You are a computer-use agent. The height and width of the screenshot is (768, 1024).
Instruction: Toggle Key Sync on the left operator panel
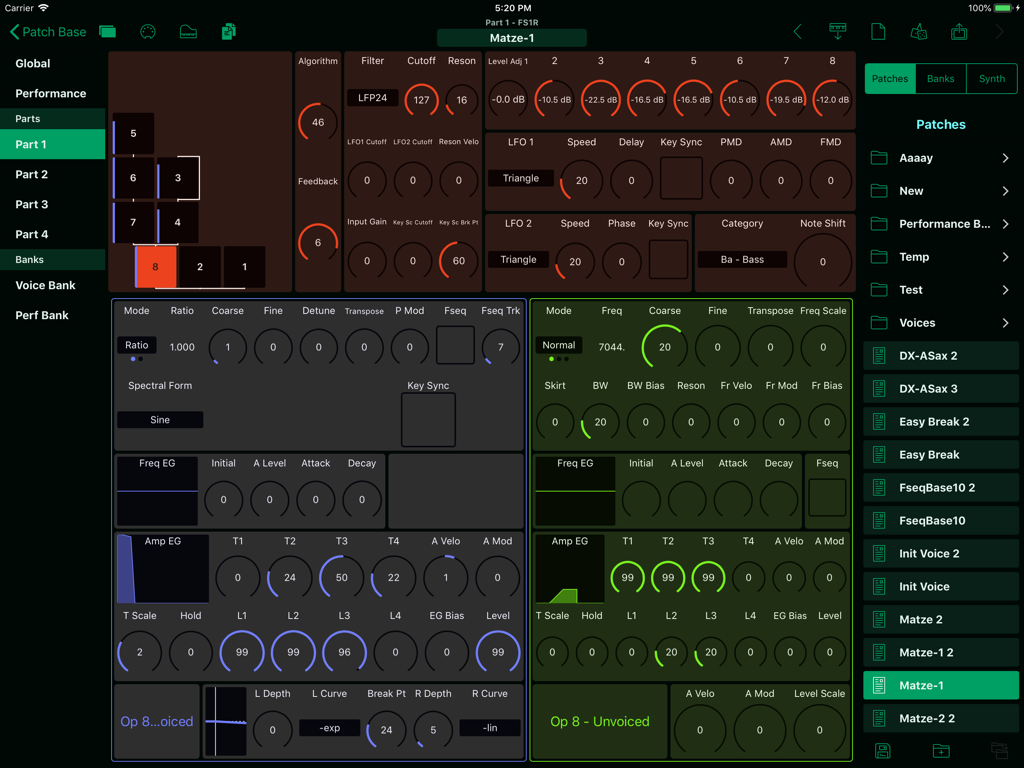(x=428, y=420)
